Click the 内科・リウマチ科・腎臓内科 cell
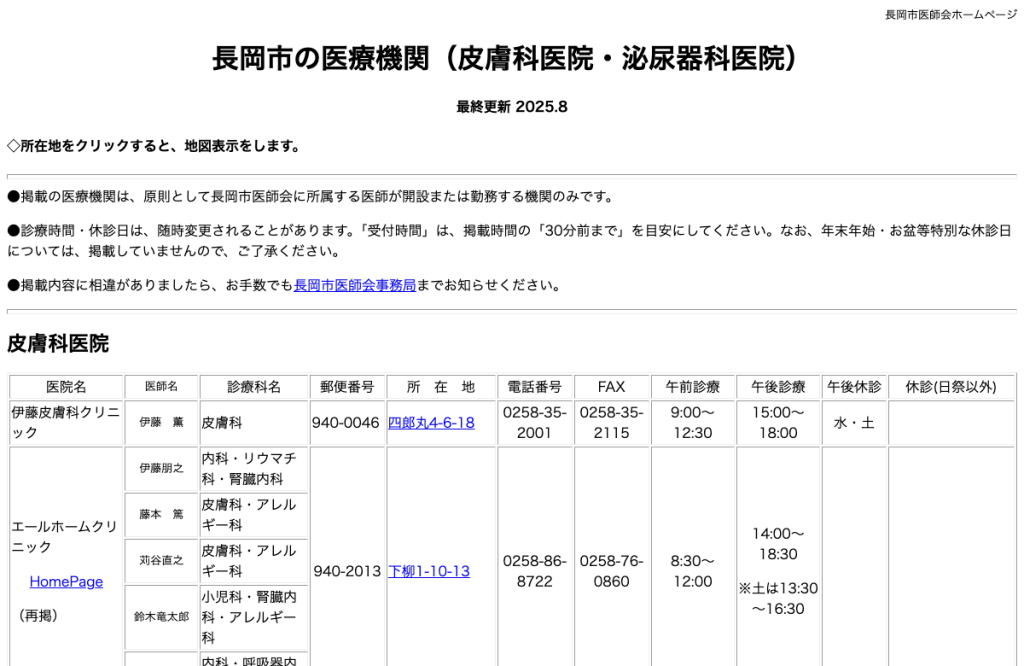 [254, 469]
